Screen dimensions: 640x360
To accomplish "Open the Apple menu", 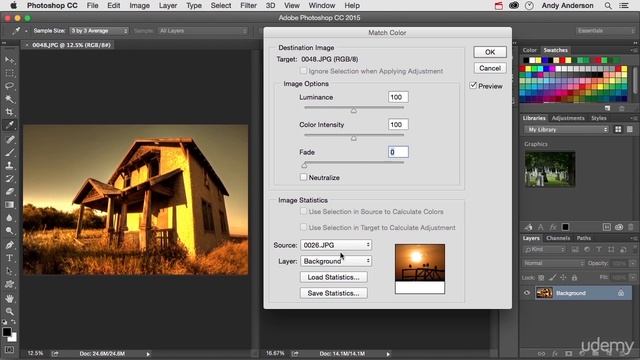I will (x=13, y=6).
